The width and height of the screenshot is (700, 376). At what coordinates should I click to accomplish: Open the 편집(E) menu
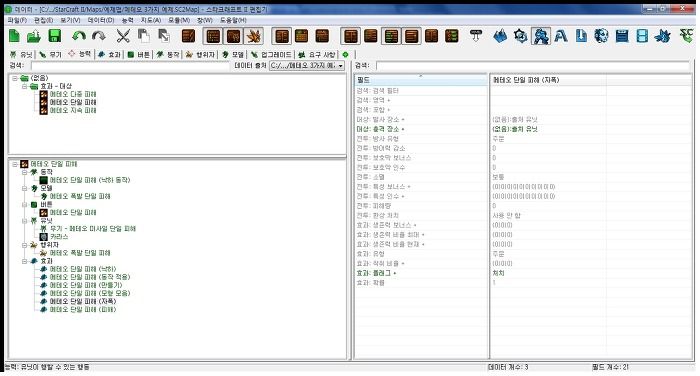[43, 20]
